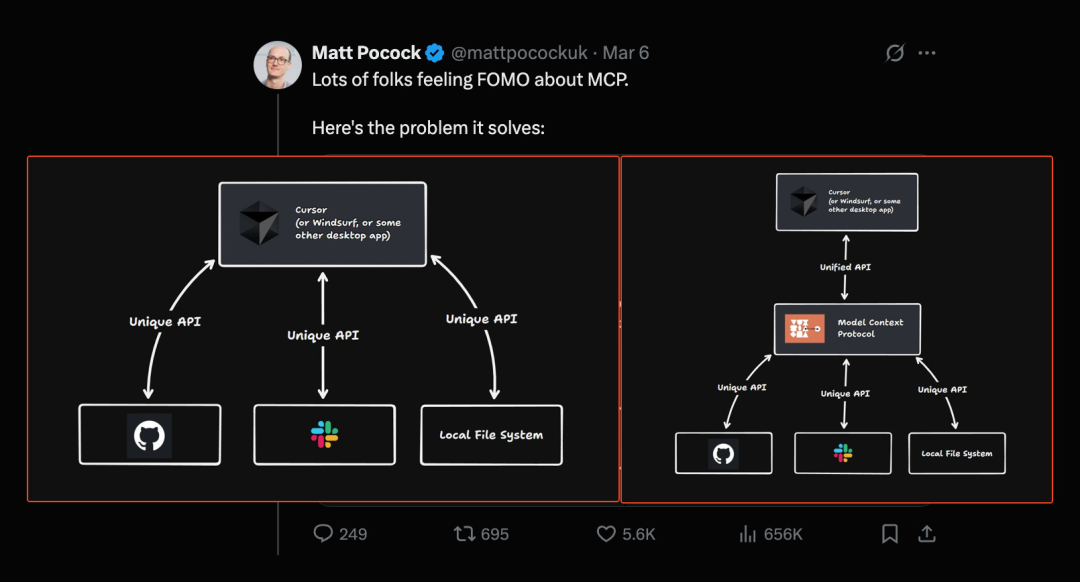The image size is (1080, 582).
Task: Open the left diagram image with three APIs
Action: point(323,329)
